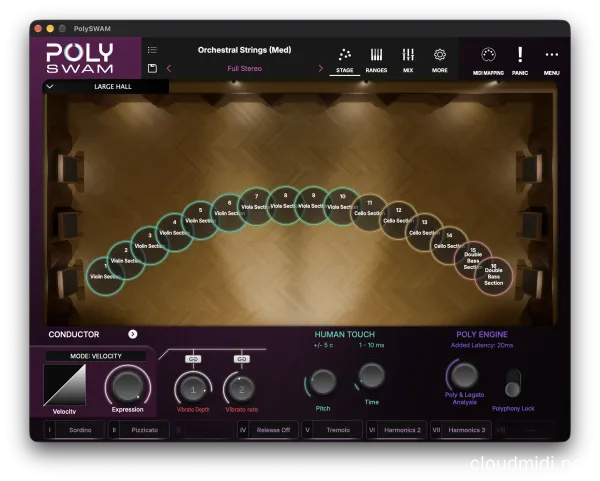This screenshot has height=481, width=600.
Task: Expand the Conductor panel arrow
Action: pyautogui.click(x=133, y=334)
